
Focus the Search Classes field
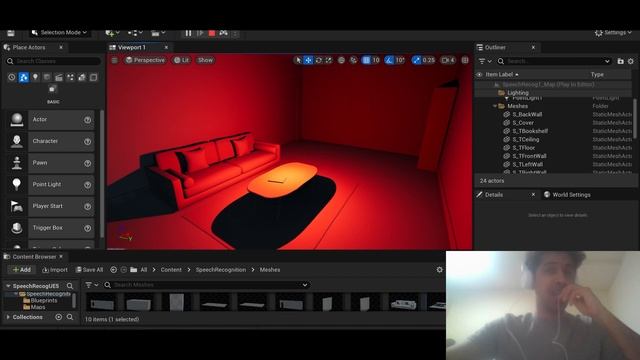pos(53,61)
